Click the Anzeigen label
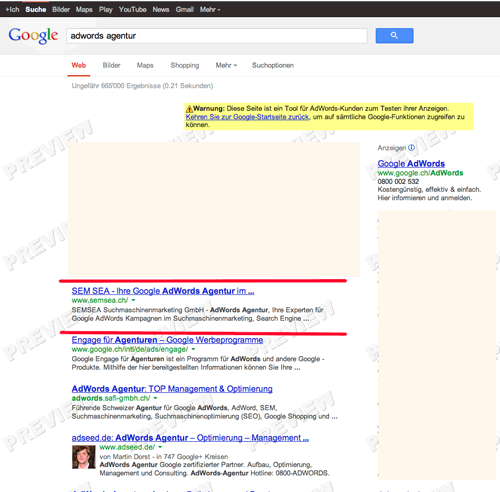Viewport: 500px width, 492px height. tap(392, 148)
